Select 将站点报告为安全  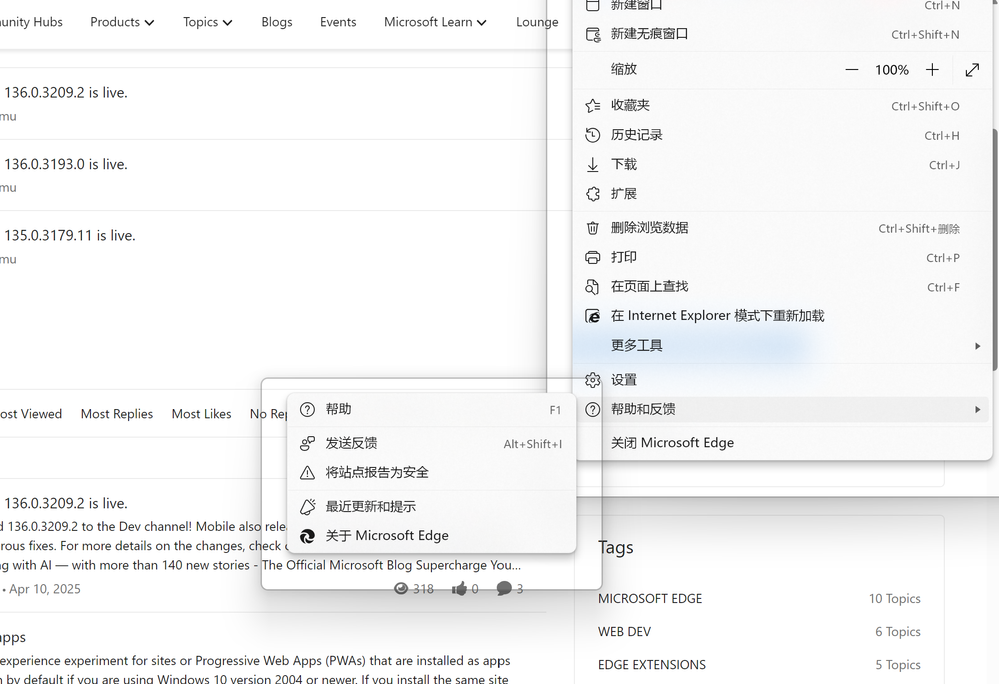pyautogui.click(x=432, y=473)
